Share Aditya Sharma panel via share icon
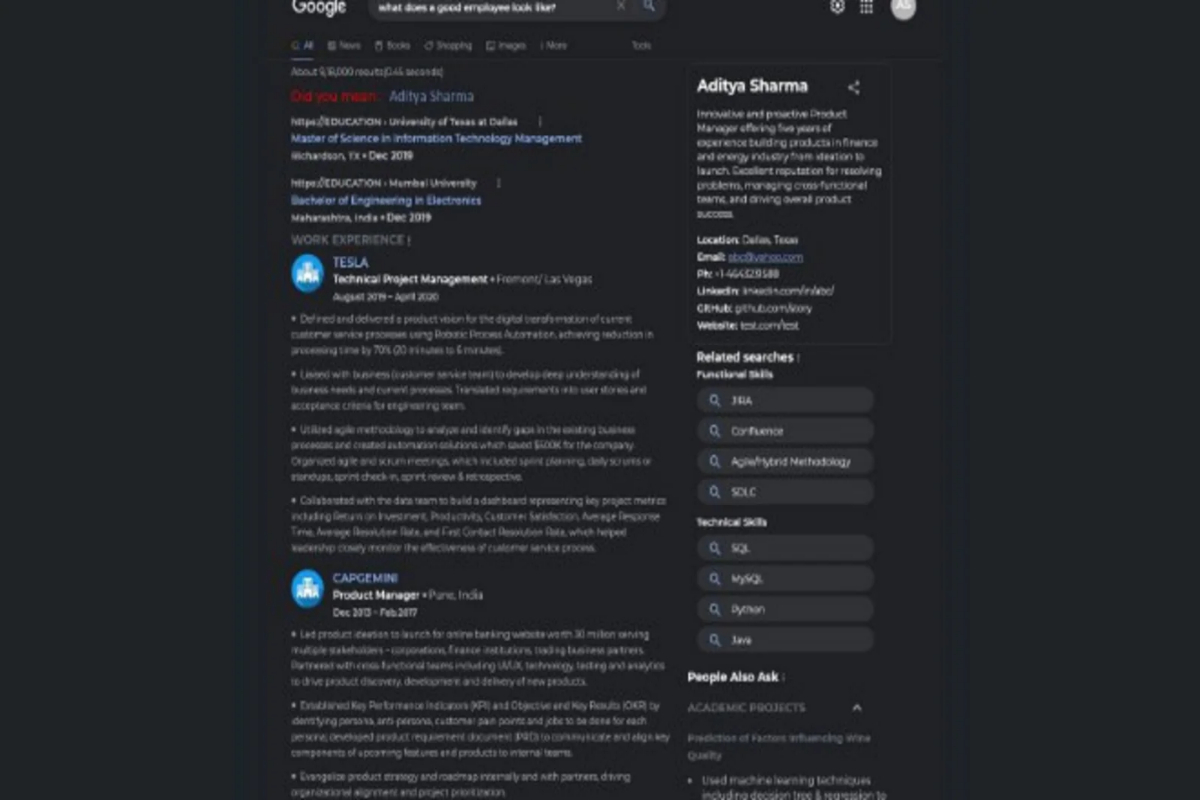The width and height of the screenshot is (1200, 800). pos(853,87)
